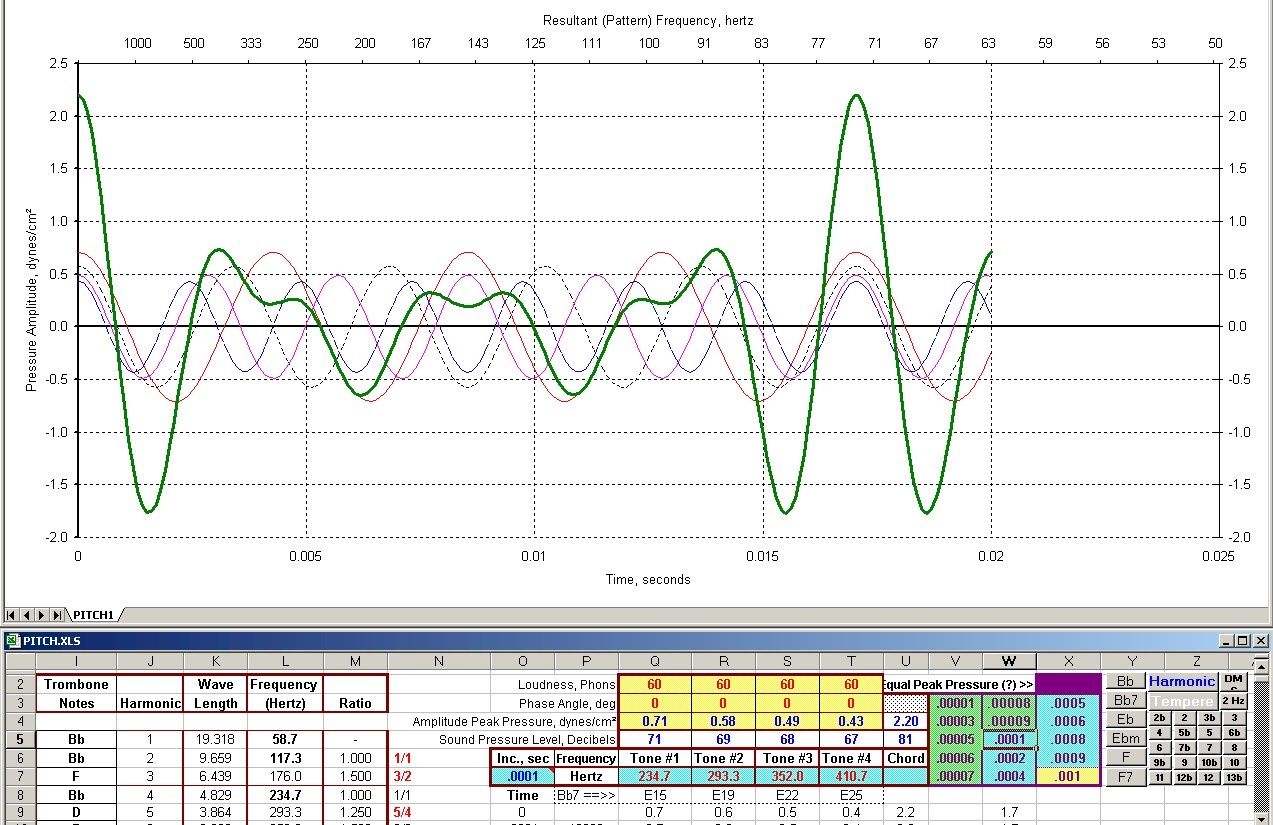Toggle the 2 Hz button
The width and height of the screenshot is (1273, 825).
(x=1234, y=701)
